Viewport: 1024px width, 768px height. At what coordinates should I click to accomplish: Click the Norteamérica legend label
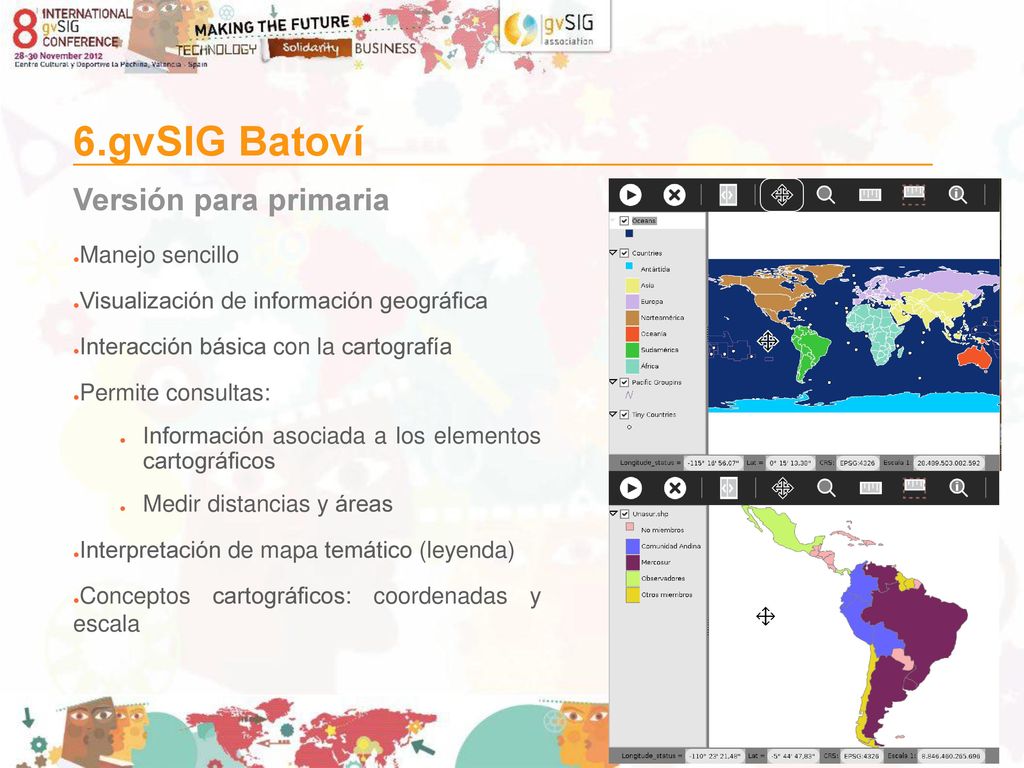662,317
